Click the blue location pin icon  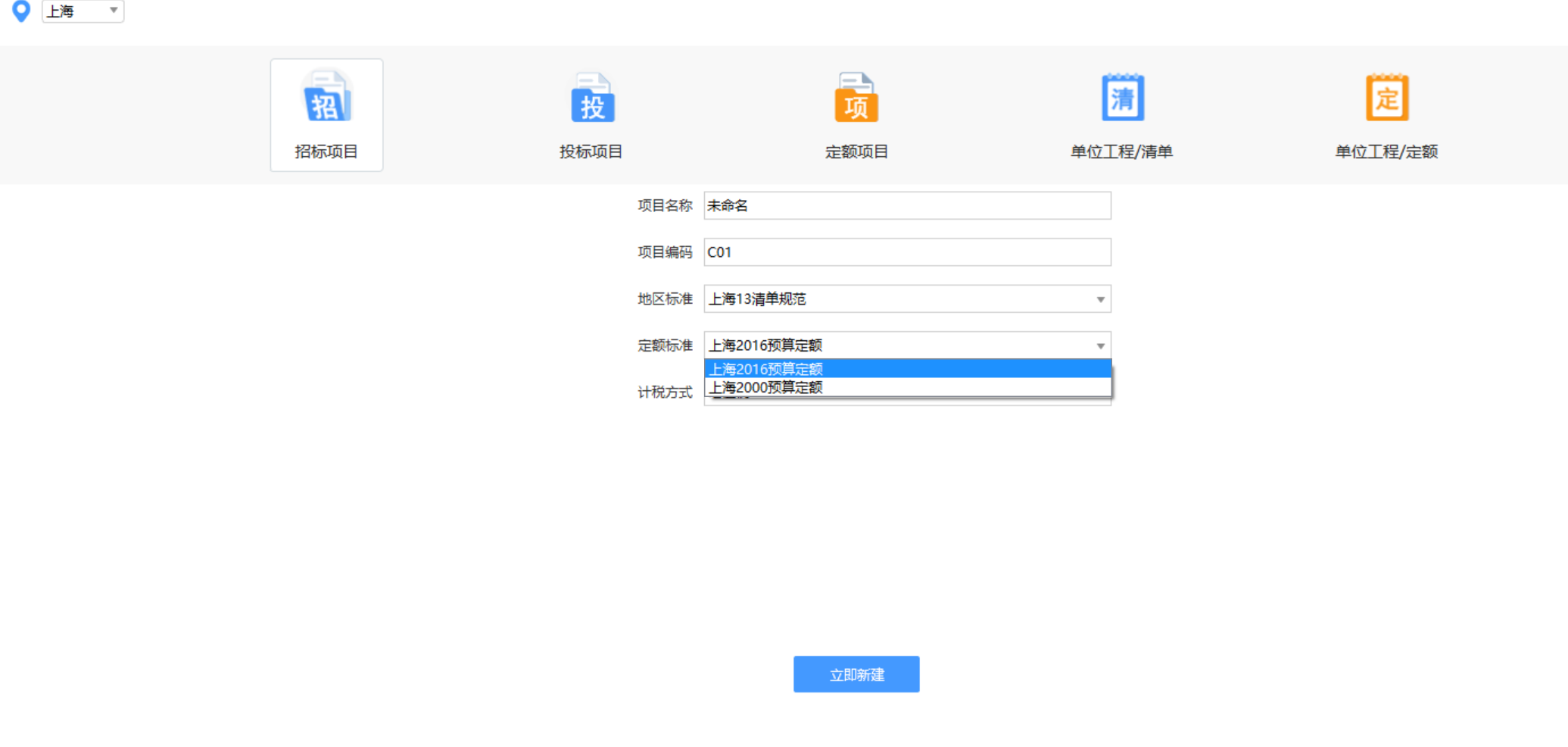coord(21,11)
